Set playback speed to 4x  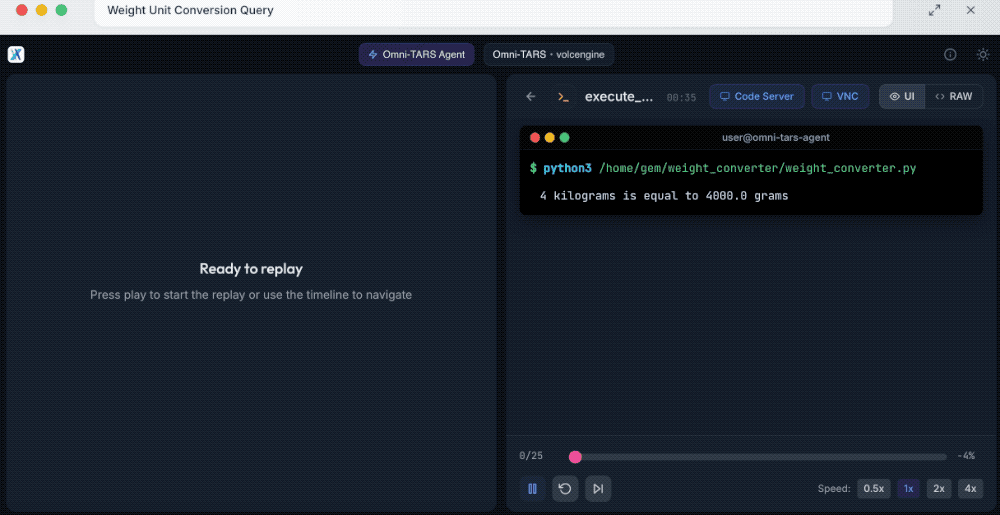(970, 489)
